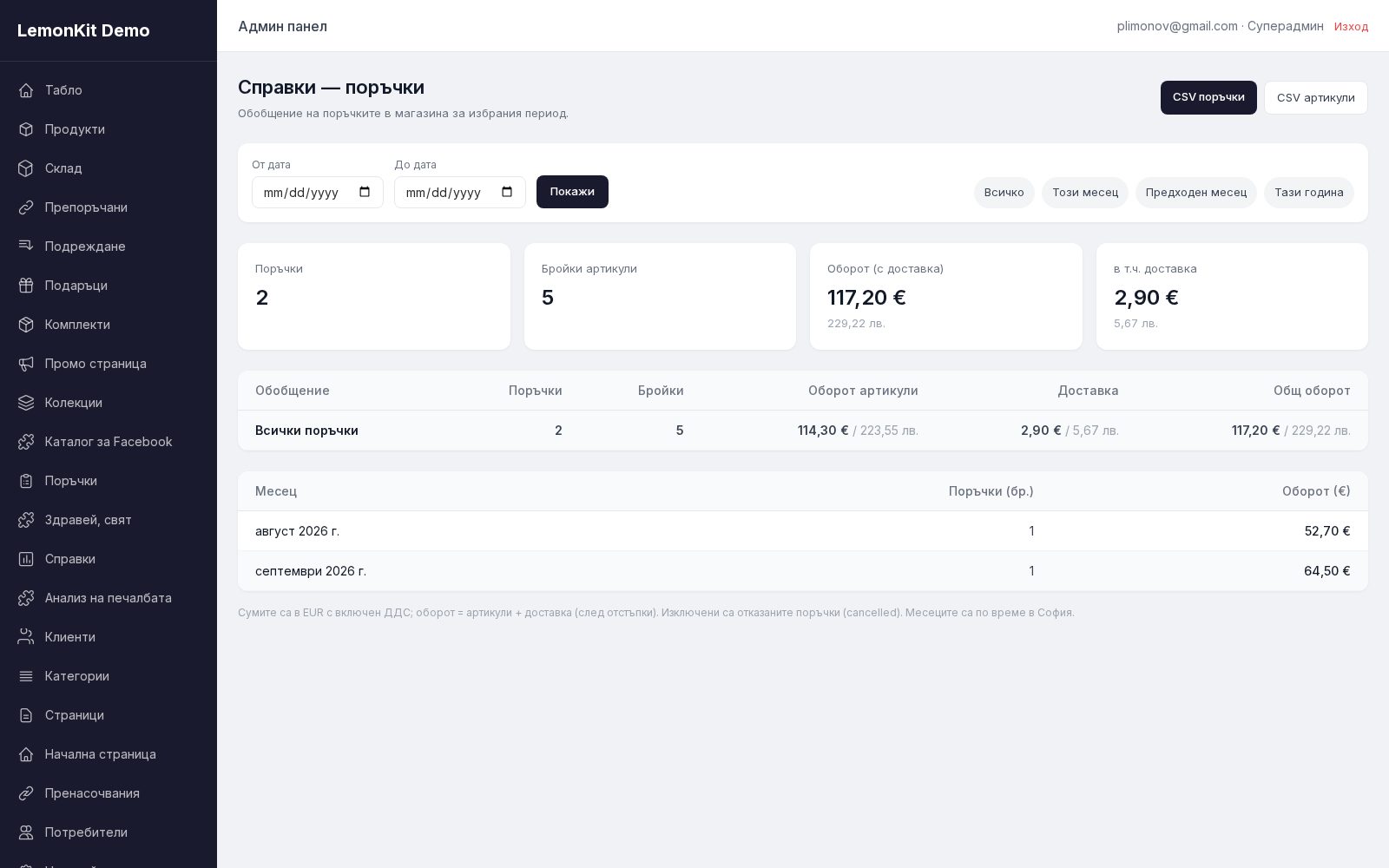This screenshot has width=1389, height=868.
Task: Click the Клиенти users icon
Action: click(26, 637)
